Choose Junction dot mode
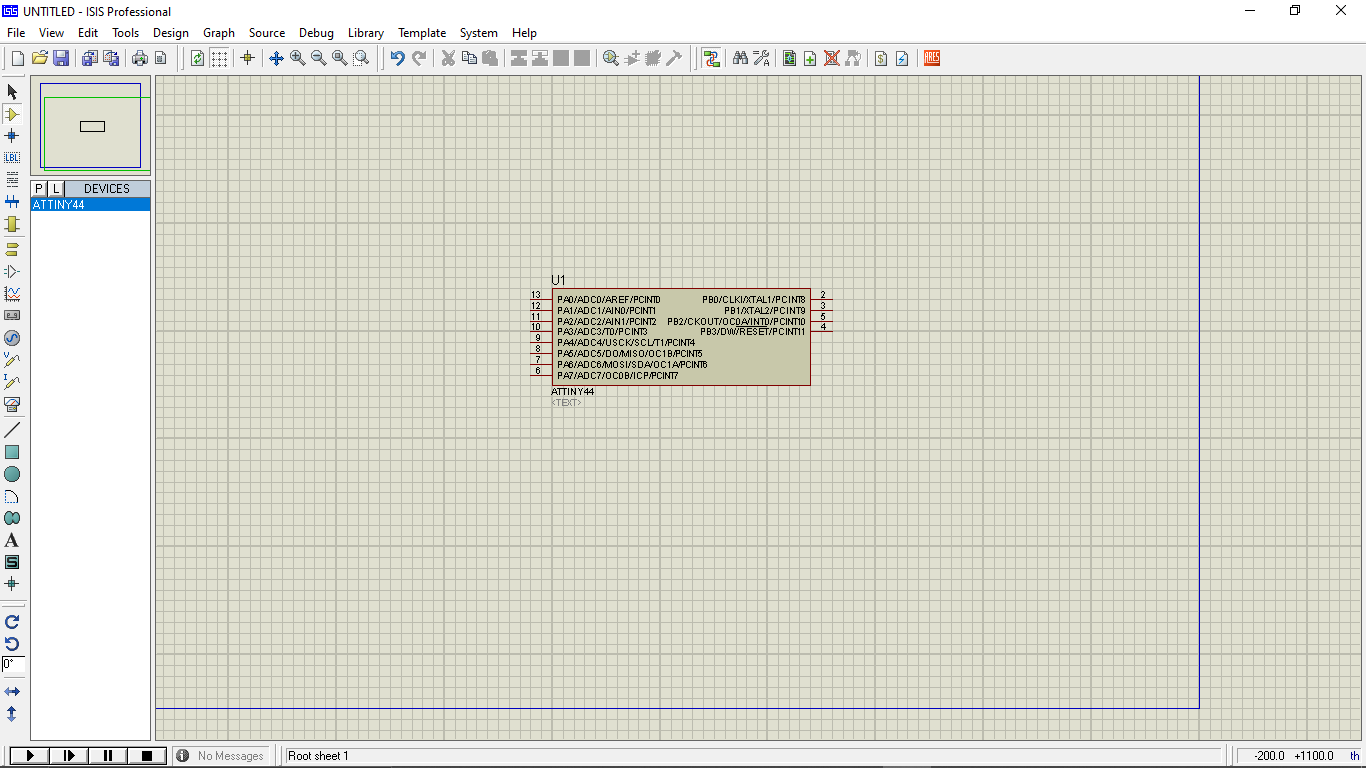The height and width of the screenshot is (768, 1366). coord(12,135)
